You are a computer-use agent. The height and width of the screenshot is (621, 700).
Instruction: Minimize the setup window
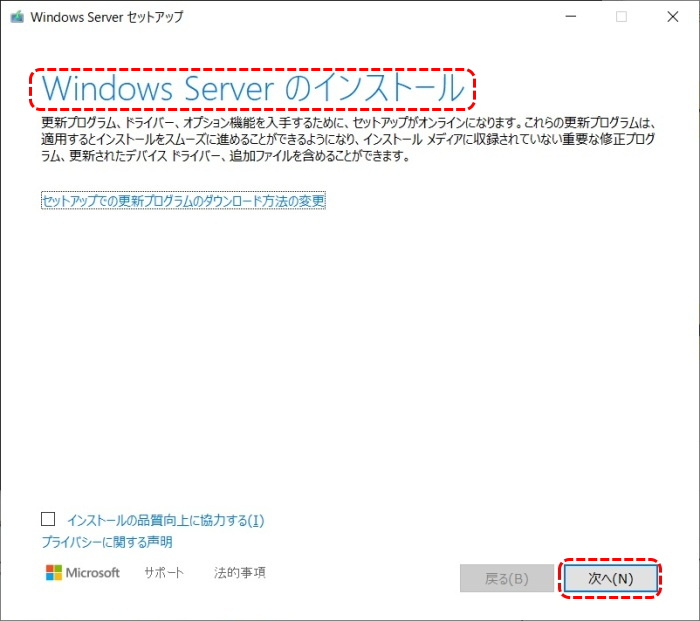[571, 17]
